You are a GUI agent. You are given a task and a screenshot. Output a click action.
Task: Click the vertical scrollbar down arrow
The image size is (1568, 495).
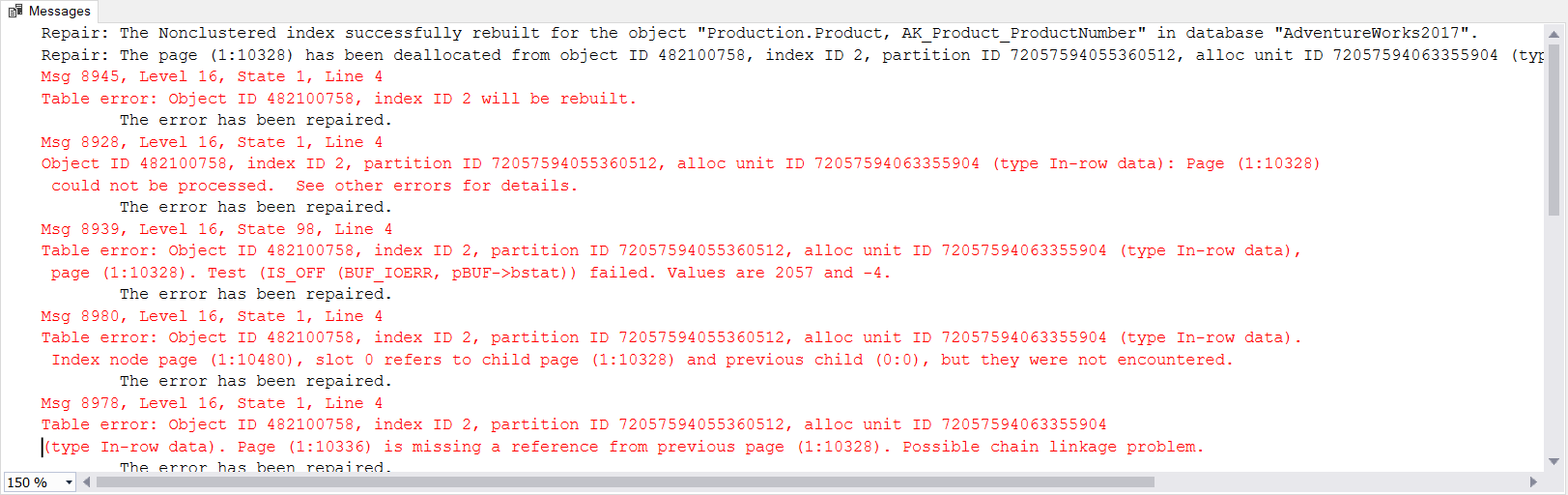coord(1554,461)
